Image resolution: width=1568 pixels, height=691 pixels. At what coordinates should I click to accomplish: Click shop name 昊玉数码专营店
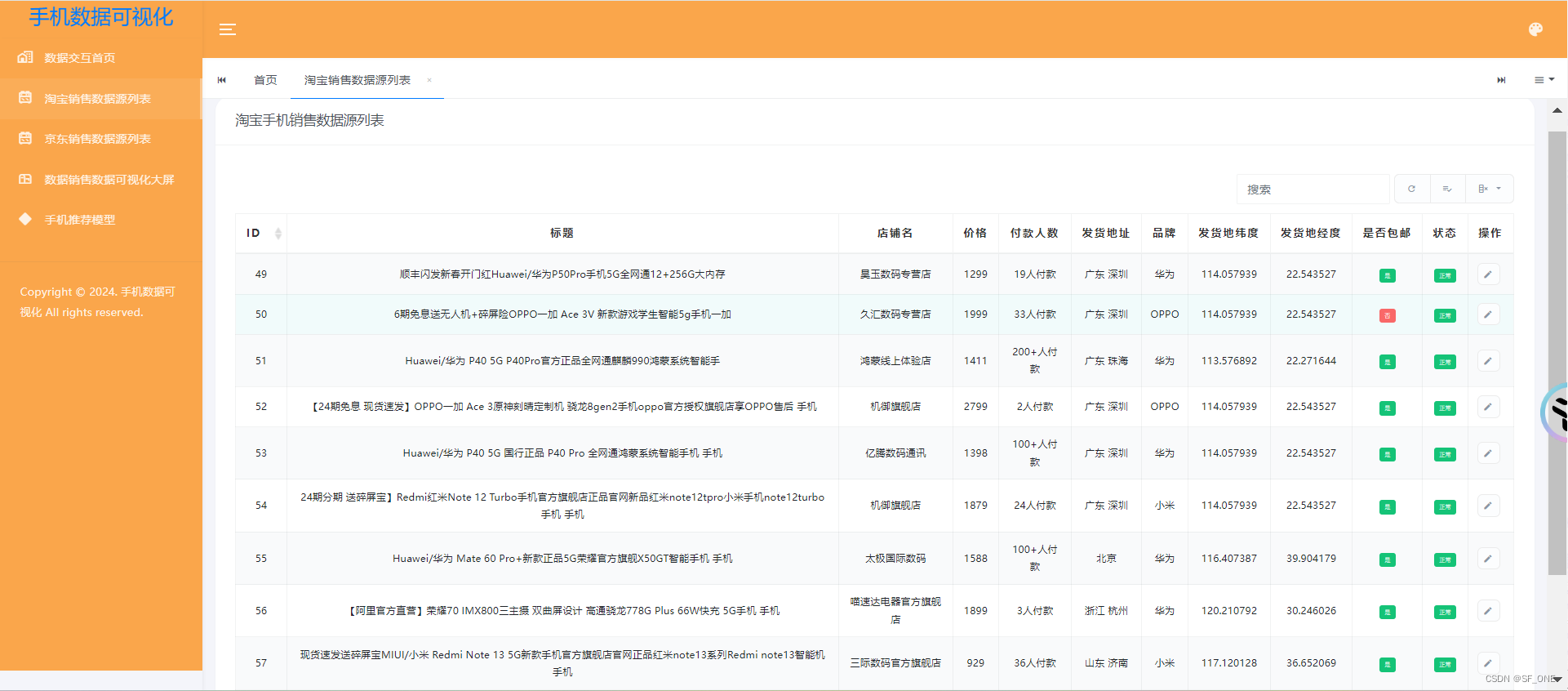895,274
